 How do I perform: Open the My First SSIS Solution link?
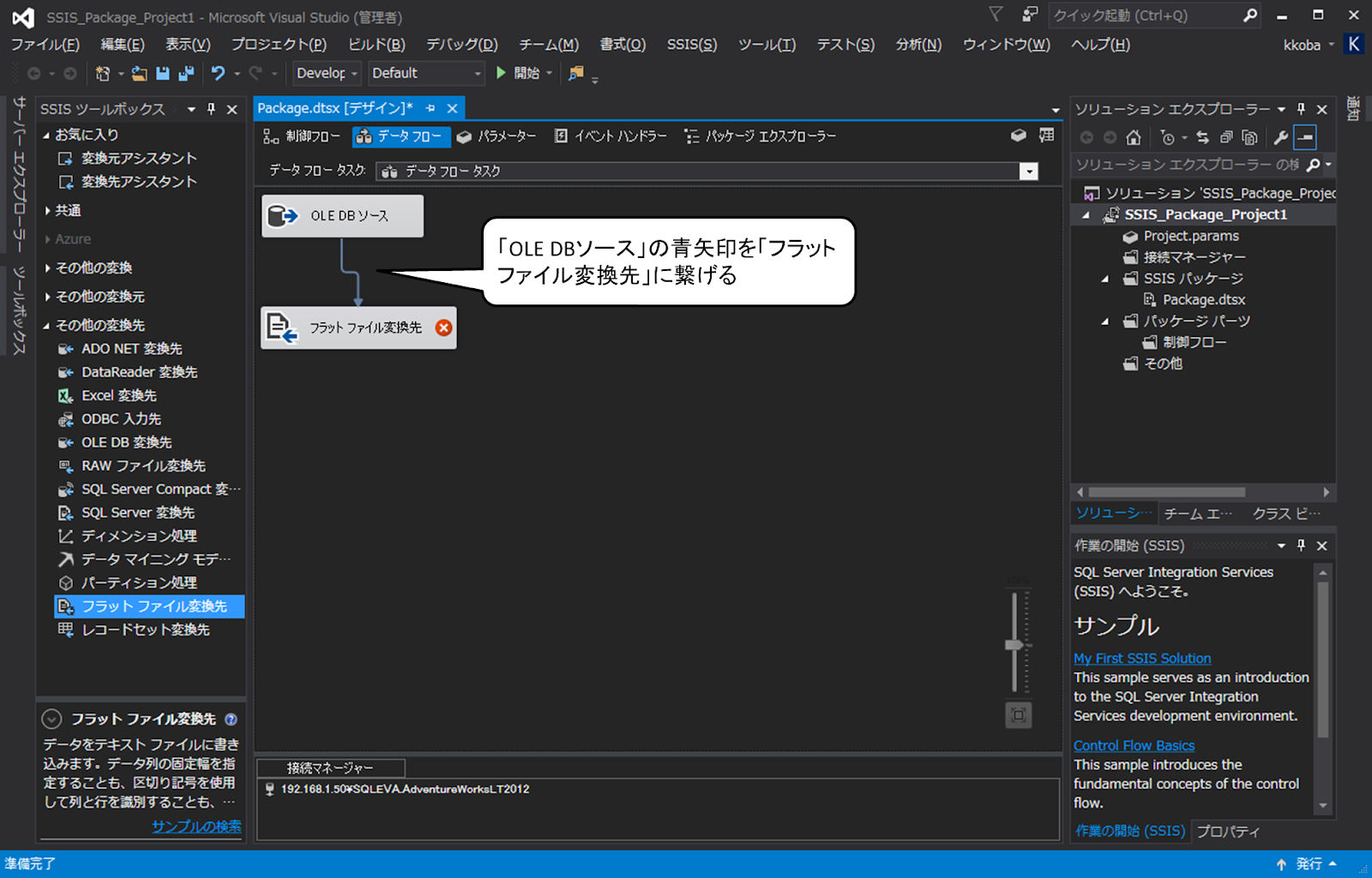pyautogui.click(x=1142, y=658)
